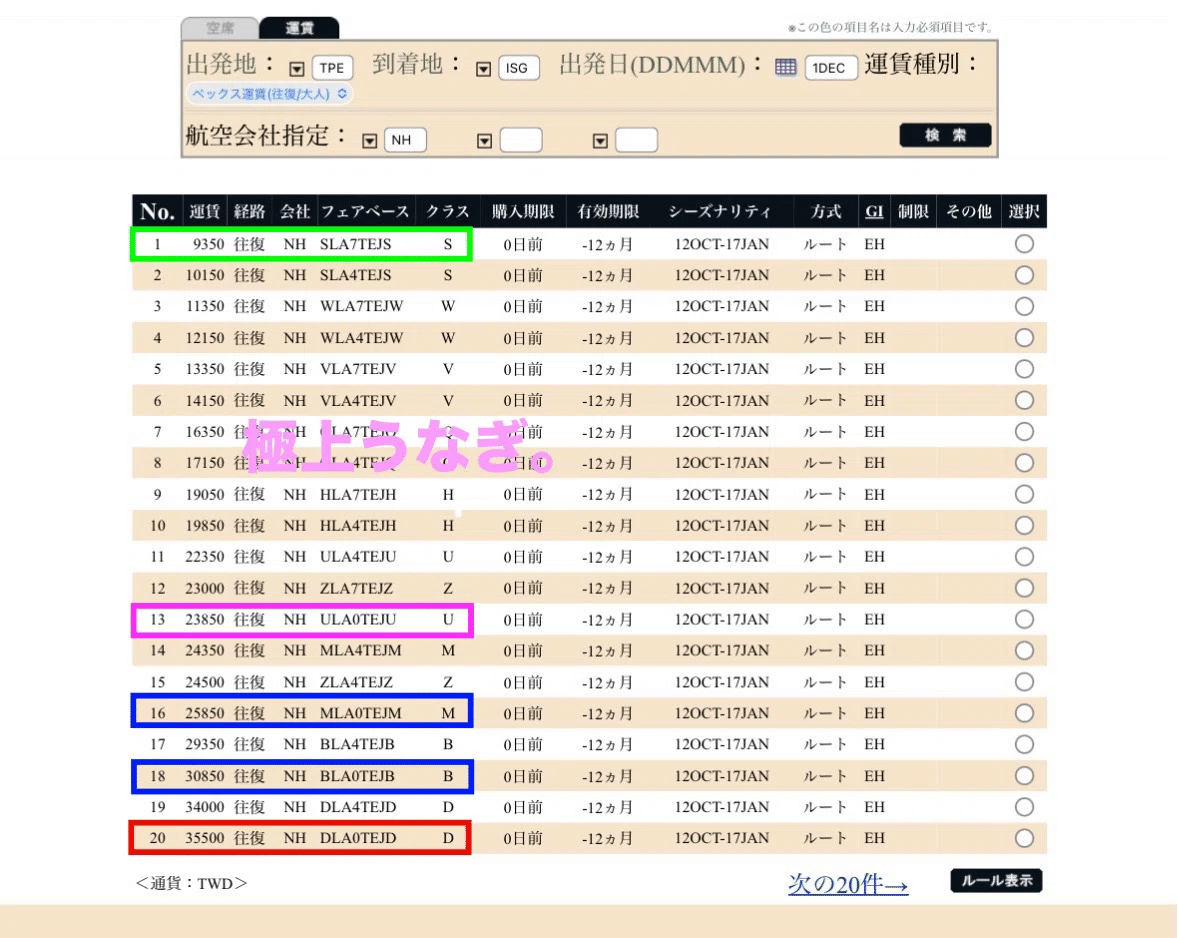The height and width of the screenshot is (938, 1179).
Task: Click the TPE departure input field
Action: pyautogui.click(x=332, y=67)
